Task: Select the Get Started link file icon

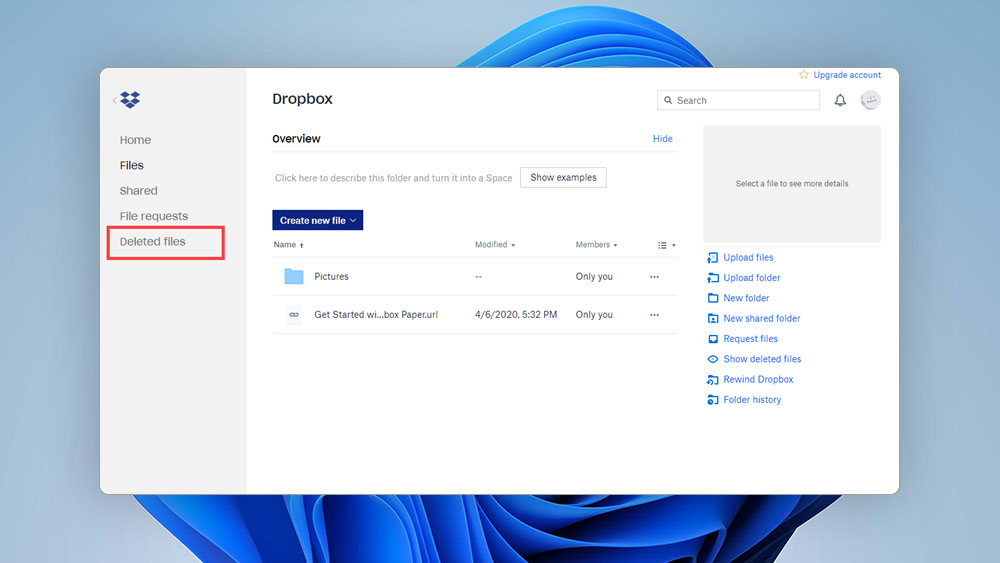Action: tap(293, 314)
